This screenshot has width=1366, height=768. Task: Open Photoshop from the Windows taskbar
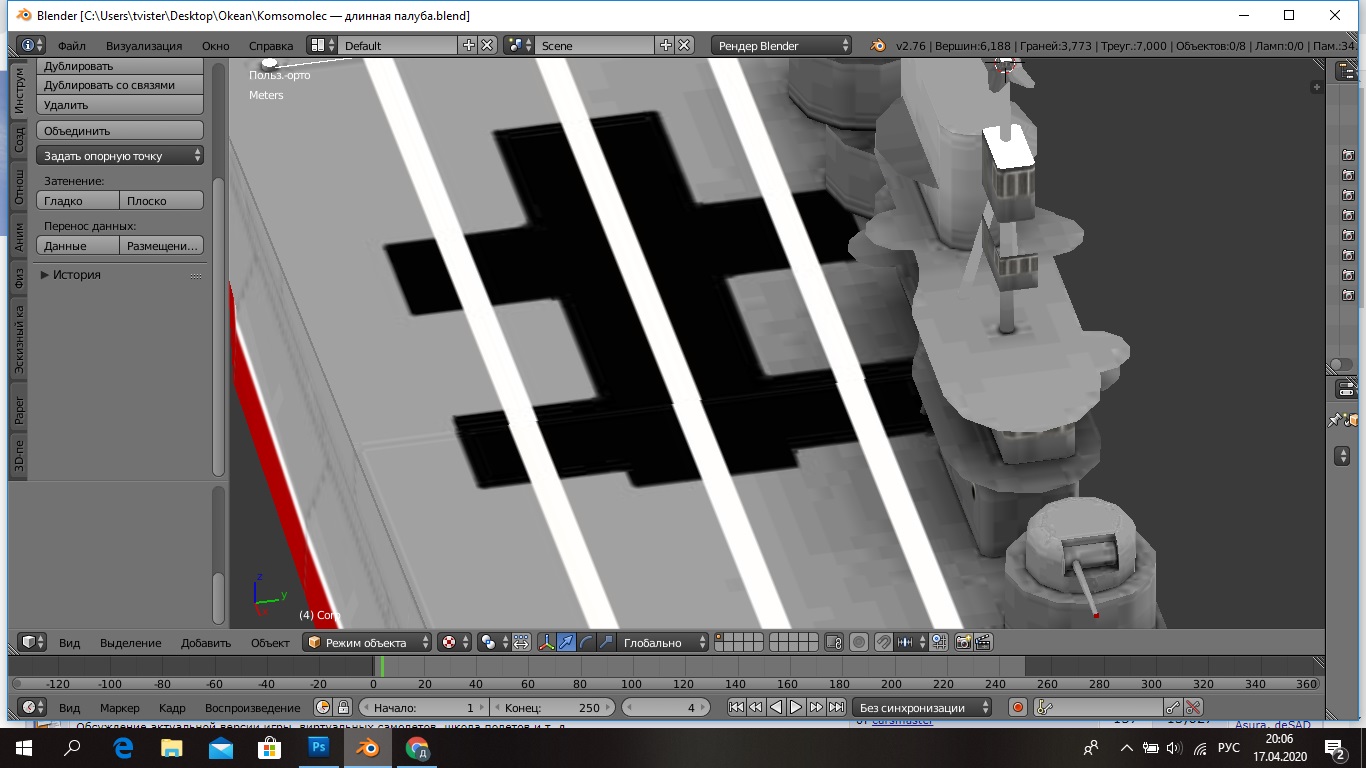coord(319,747)
